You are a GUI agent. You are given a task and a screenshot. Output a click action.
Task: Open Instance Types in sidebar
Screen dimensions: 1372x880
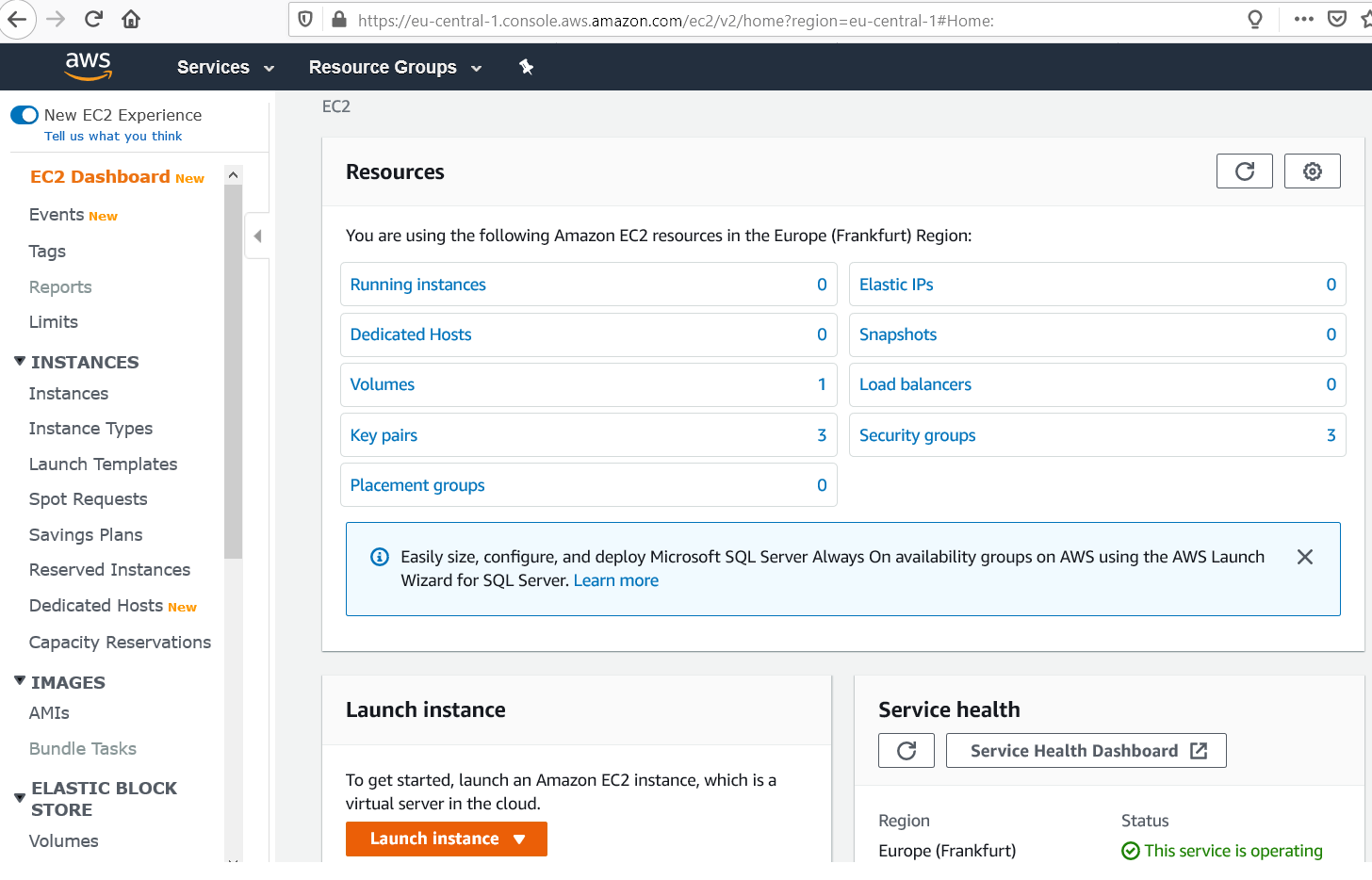click(90, 429)
